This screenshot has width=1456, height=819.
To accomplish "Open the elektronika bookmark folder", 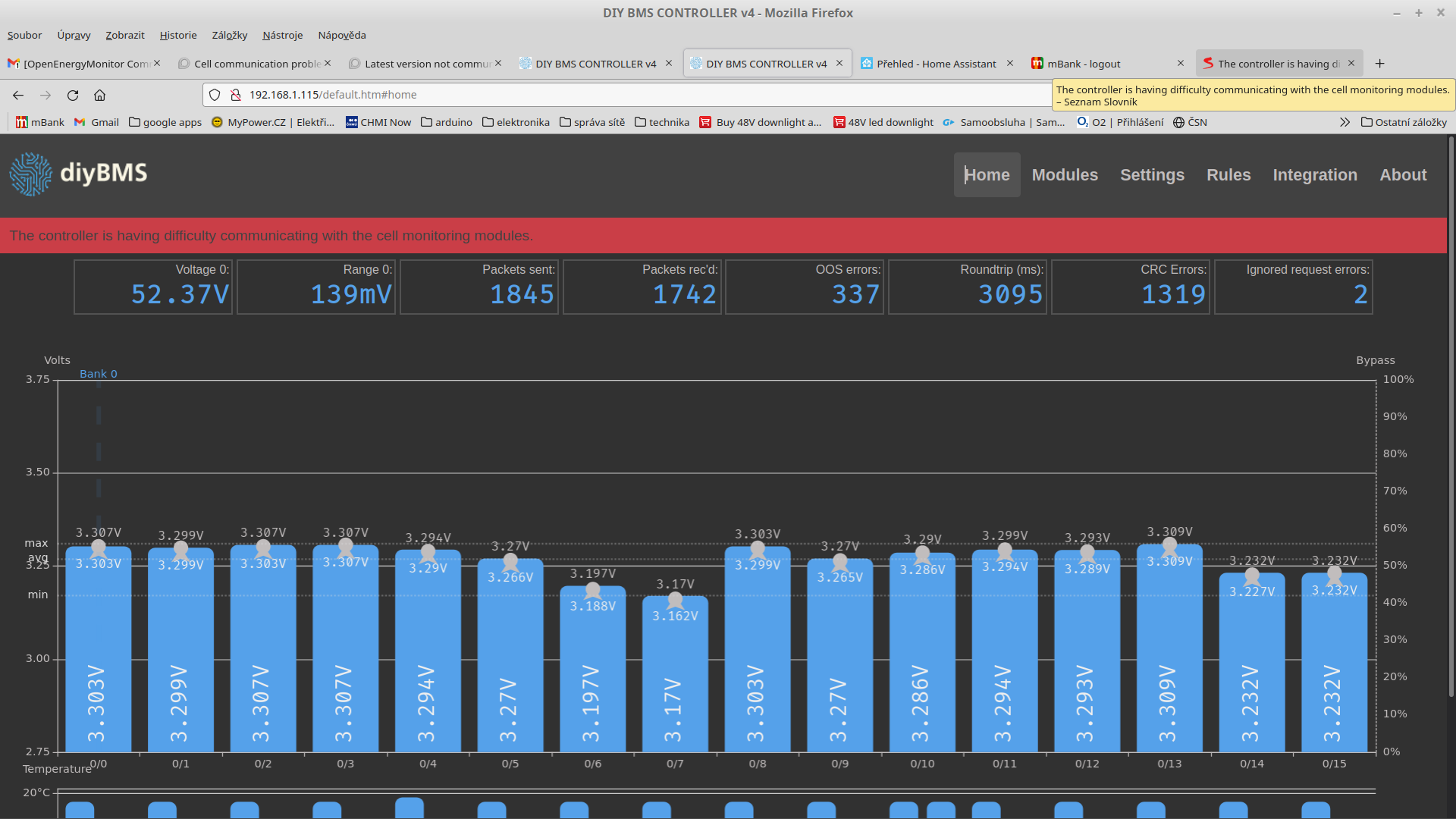I will click(x=516, y=122).
